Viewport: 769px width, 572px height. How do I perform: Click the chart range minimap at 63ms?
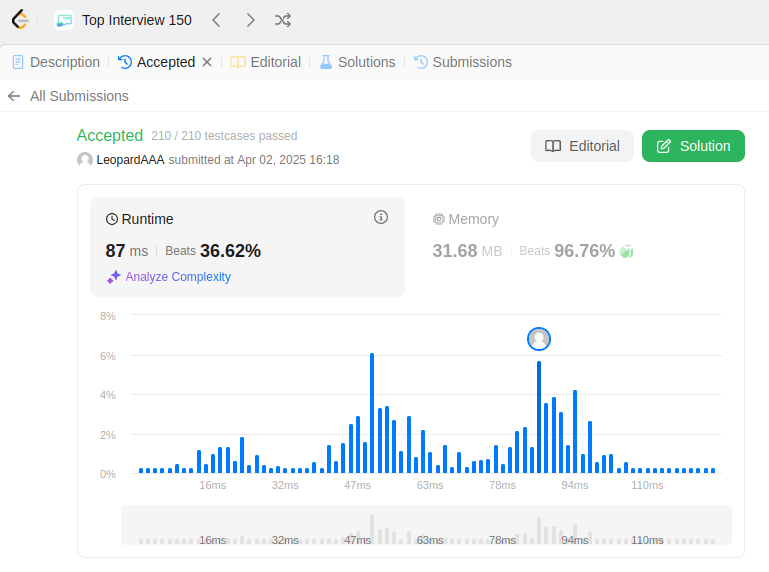(430, 540)
